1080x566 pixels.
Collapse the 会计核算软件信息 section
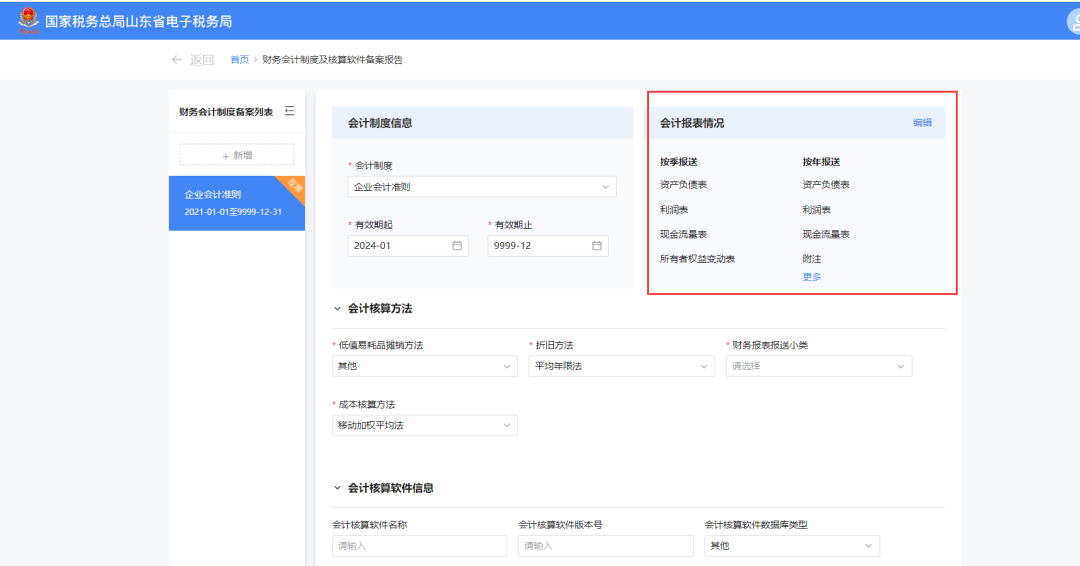(x=338, y=488)
